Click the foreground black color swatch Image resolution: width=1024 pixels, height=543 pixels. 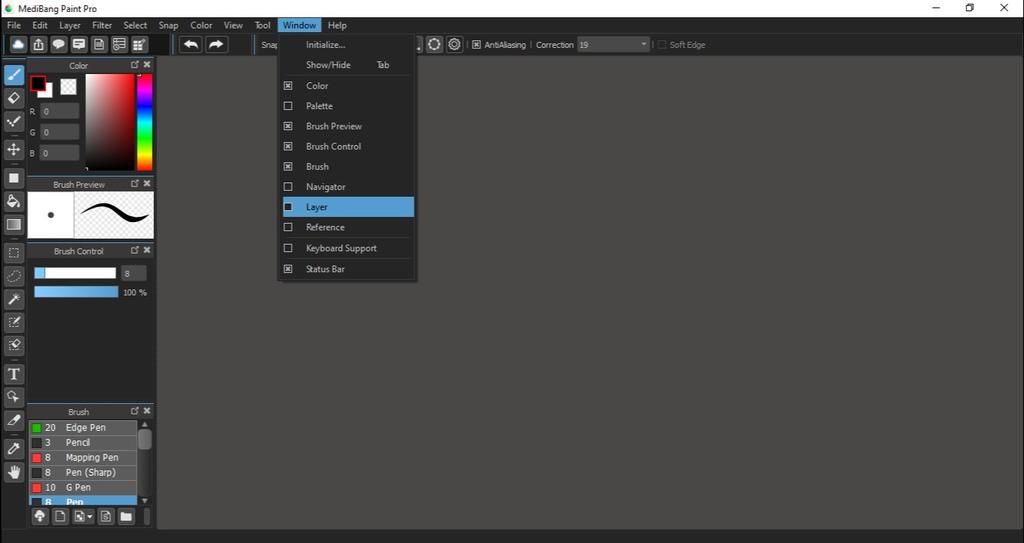pyautogui.click(x=38, y=84)
